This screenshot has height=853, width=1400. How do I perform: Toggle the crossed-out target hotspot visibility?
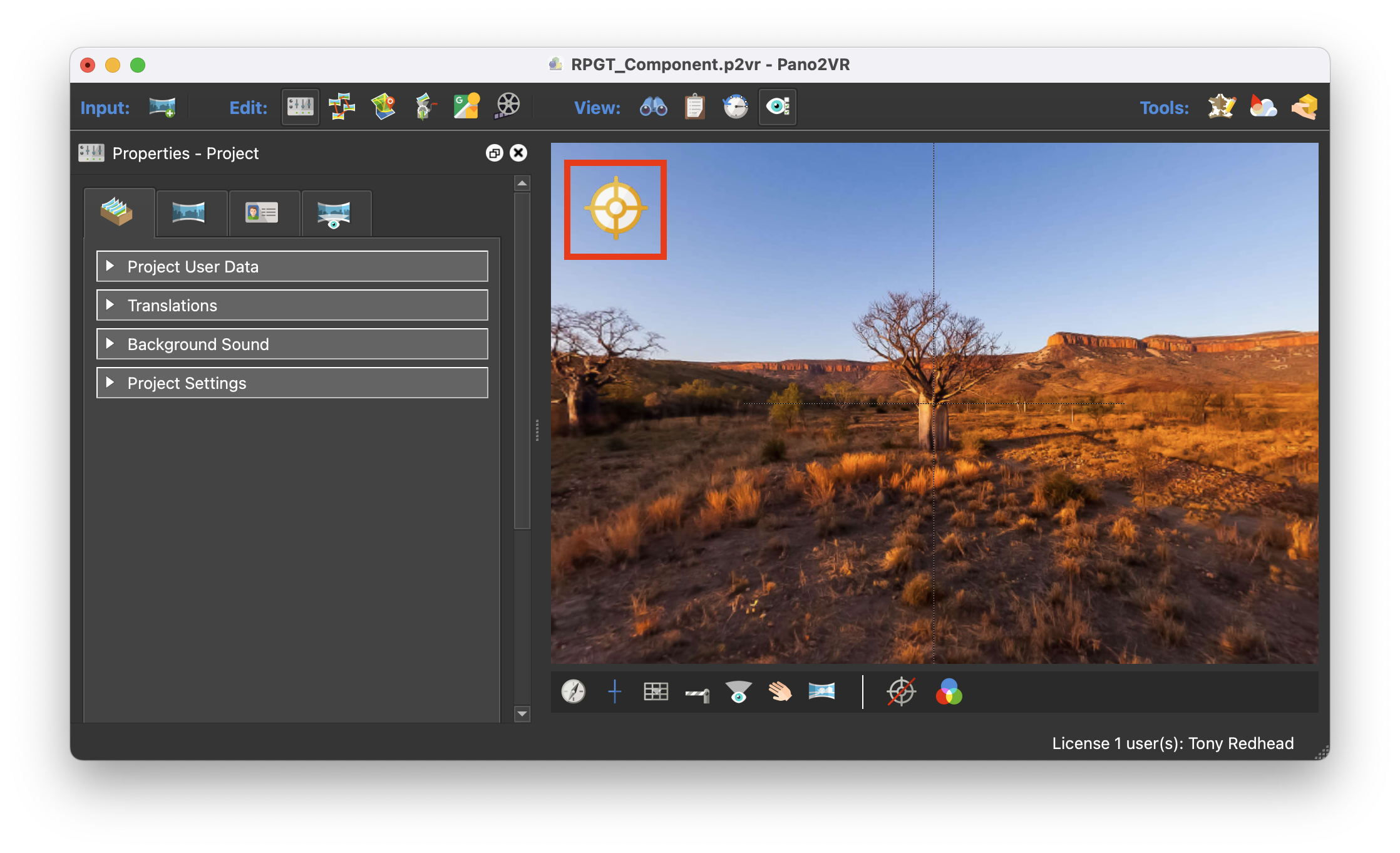pyautogui.click(x=901, y=691)
